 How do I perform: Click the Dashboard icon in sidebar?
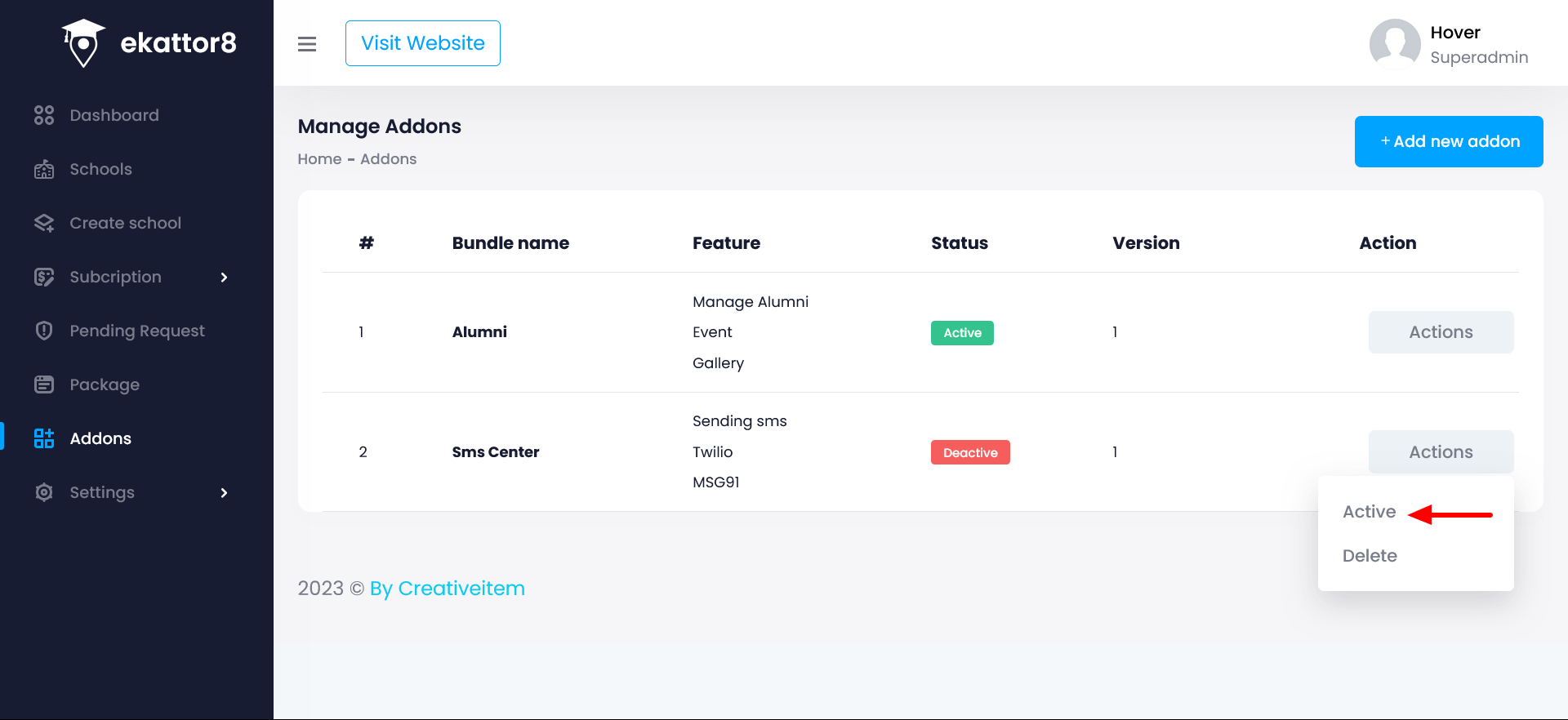click(x=44, y=115)
